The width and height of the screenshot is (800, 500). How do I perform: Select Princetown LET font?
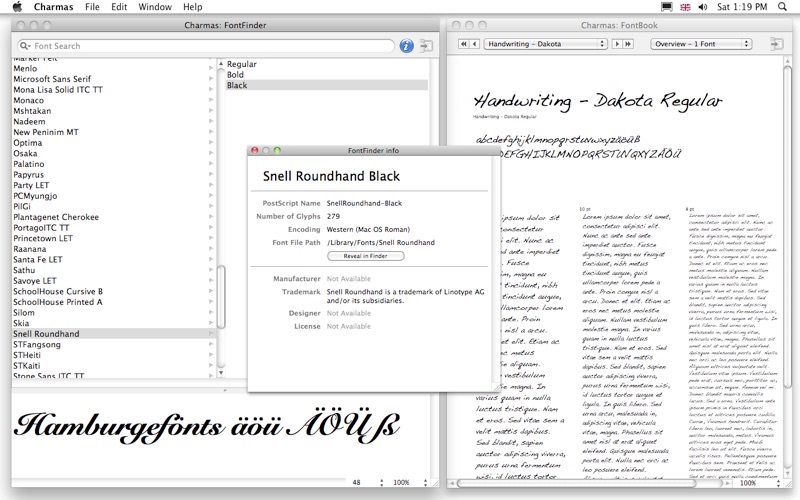[43, 238]
